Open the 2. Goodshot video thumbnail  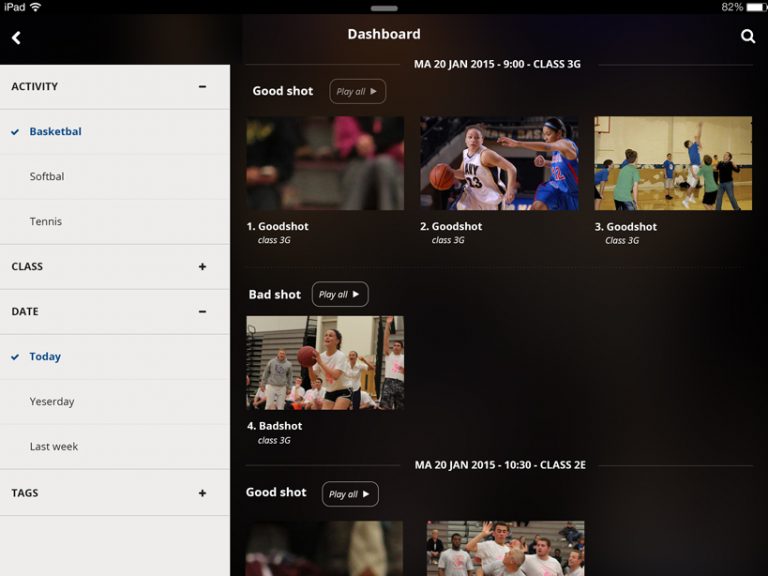[499, 163]
